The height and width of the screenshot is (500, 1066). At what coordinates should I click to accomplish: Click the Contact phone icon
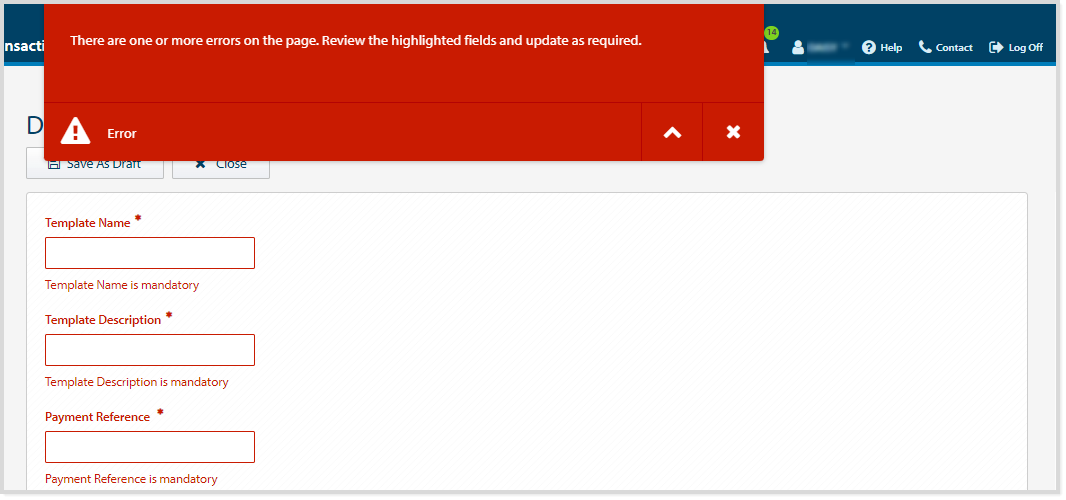[925, 47]
